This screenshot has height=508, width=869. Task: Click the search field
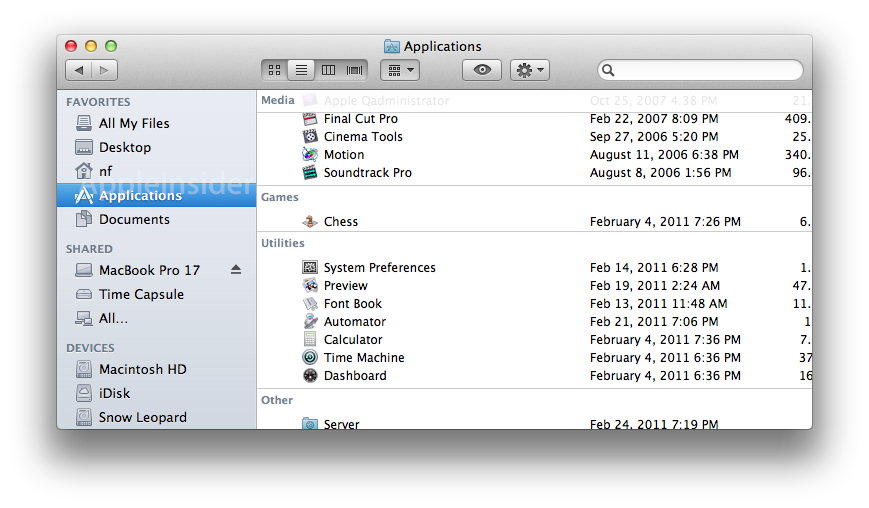click(x=700, y=70)
